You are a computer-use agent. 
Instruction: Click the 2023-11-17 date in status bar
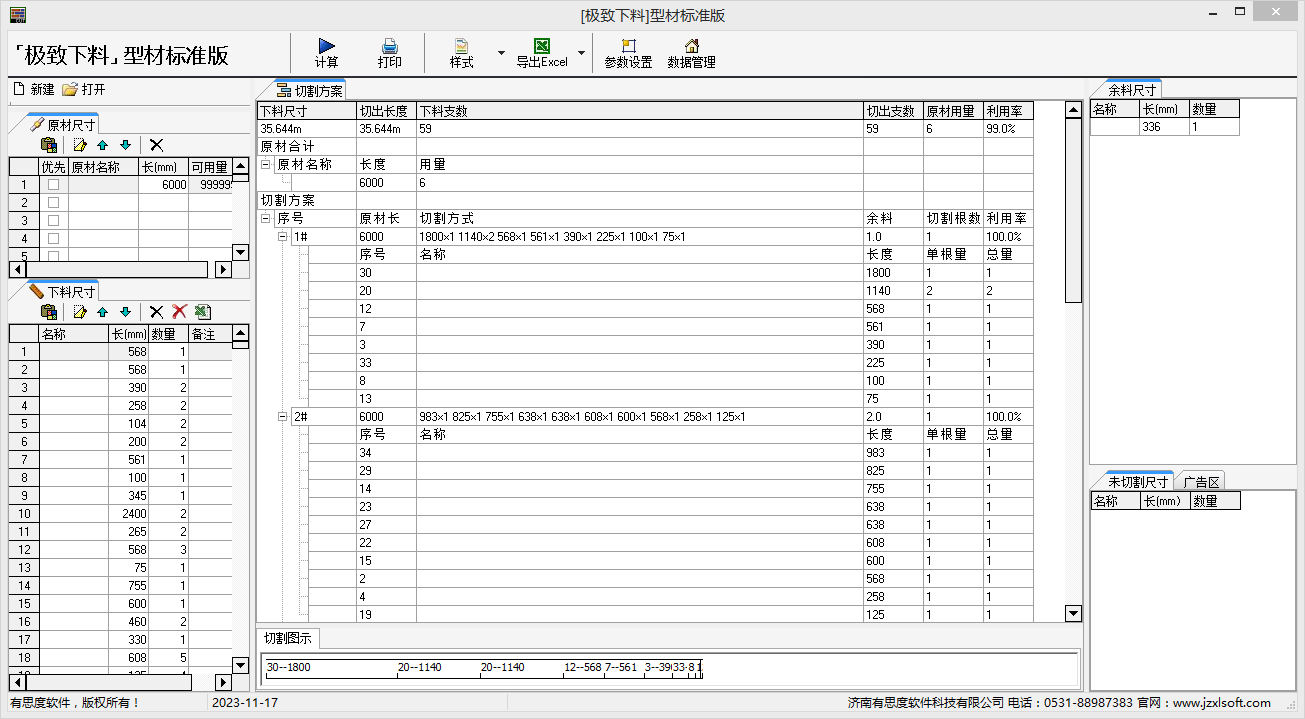[x=246, y=703]
